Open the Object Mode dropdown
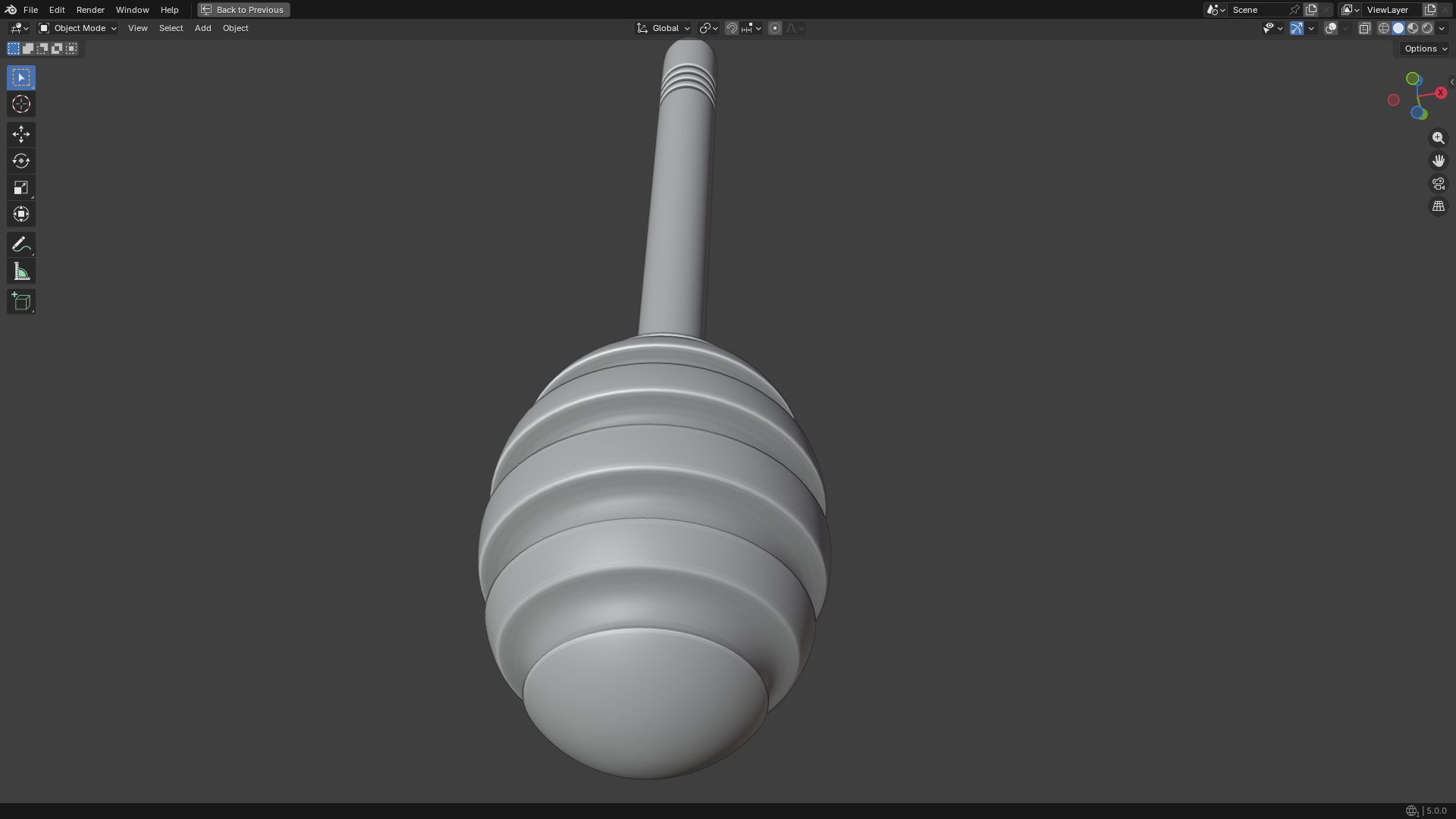 coord(77,28)
